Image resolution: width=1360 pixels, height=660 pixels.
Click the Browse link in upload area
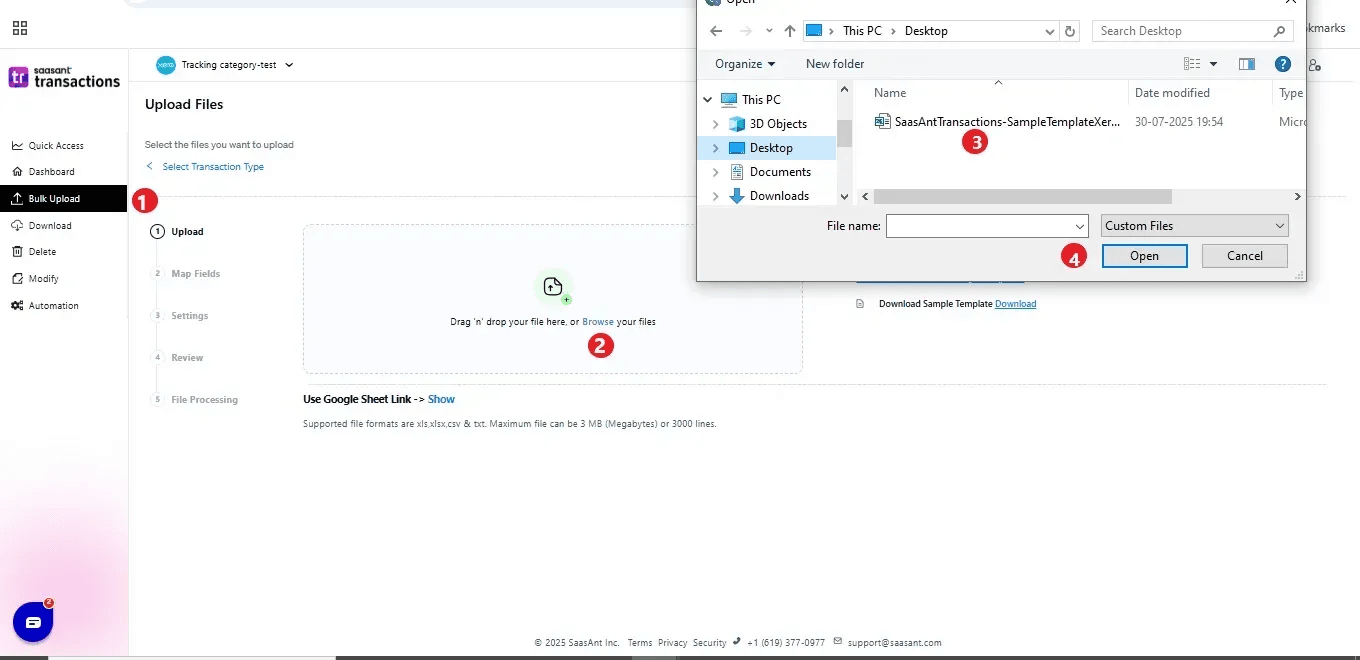pos(598,322)
